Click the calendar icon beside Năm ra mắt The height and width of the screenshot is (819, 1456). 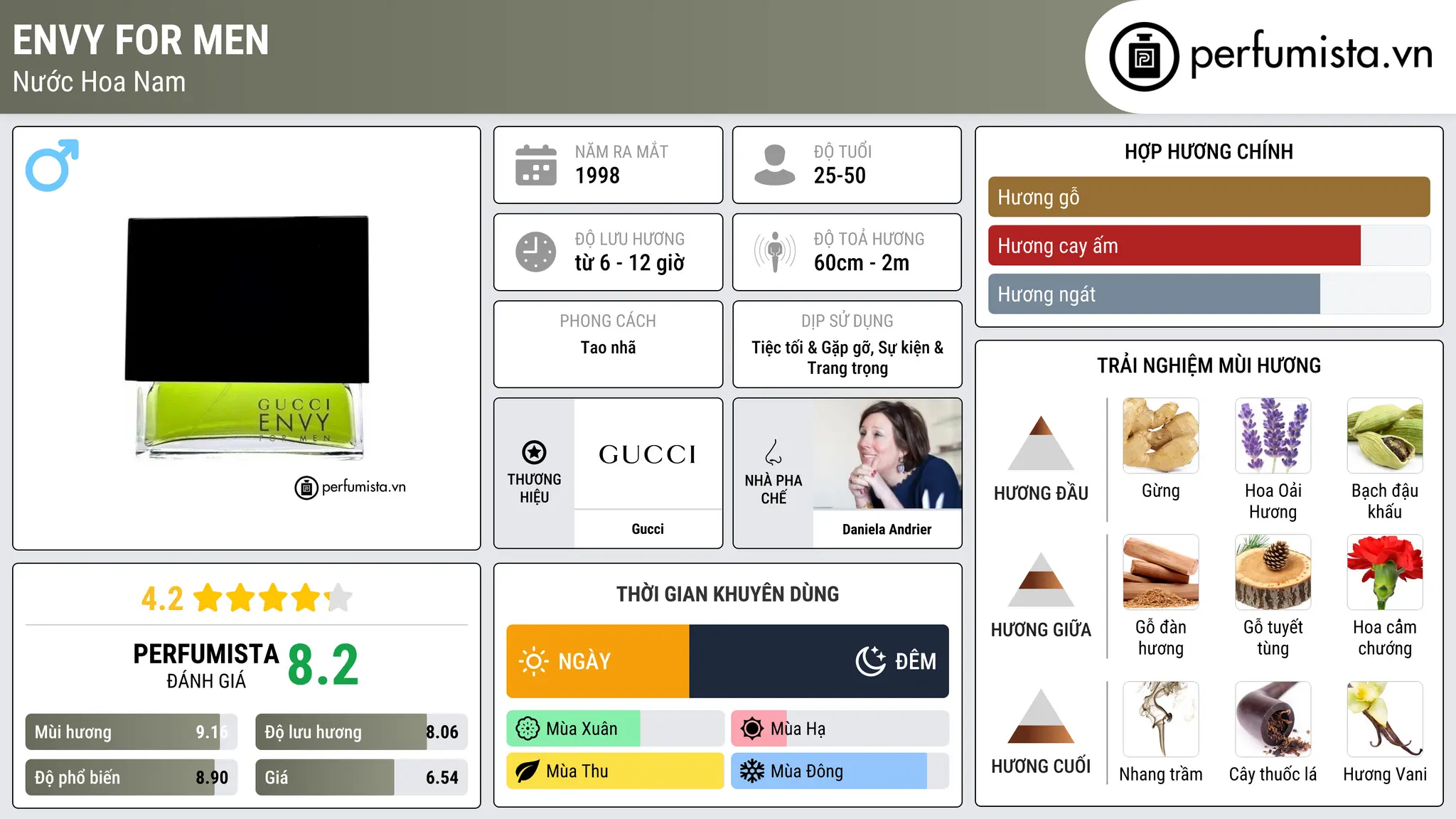coord(536,165)
